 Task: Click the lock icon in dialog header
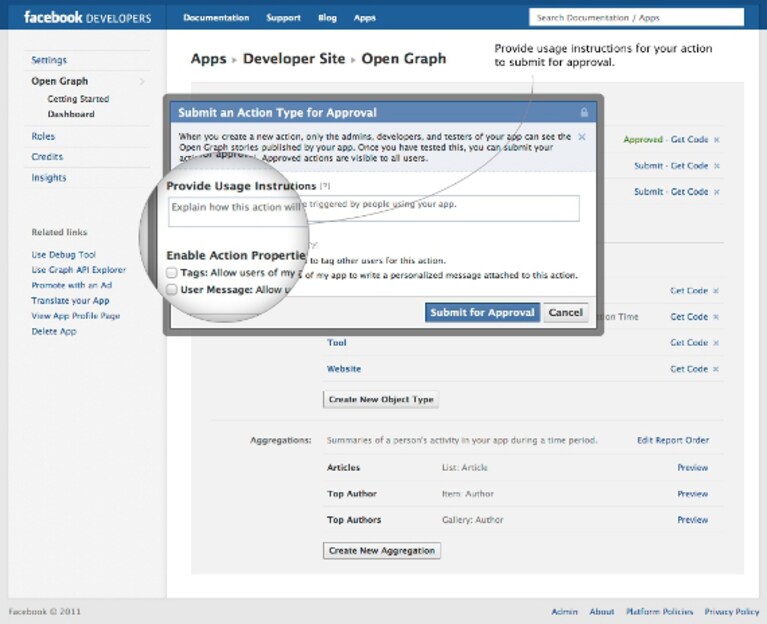pyautogui.click(x=584, y=112)
